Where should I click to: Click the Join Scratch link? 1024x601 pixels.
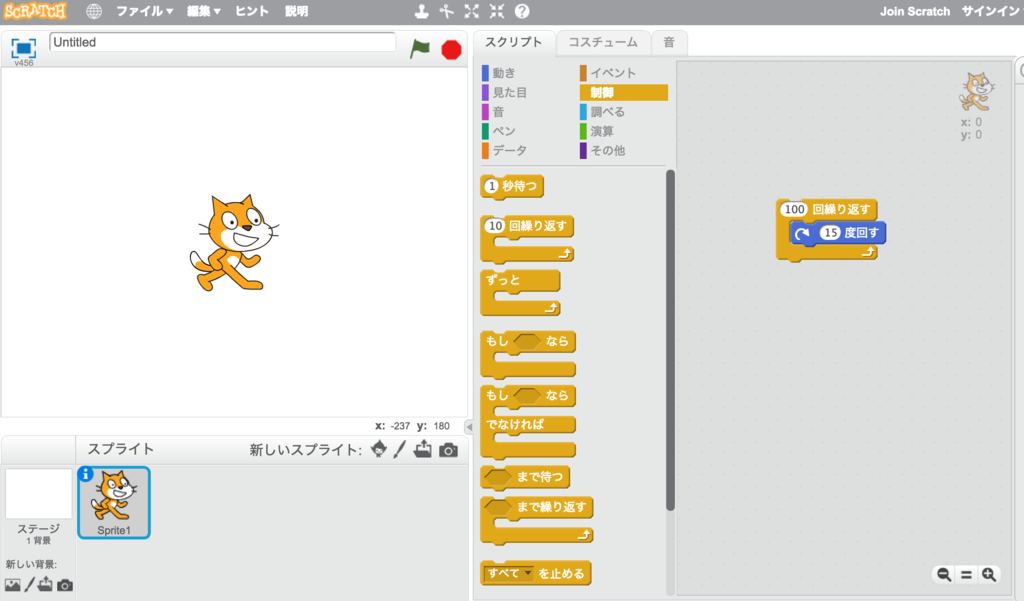[915, 11]
